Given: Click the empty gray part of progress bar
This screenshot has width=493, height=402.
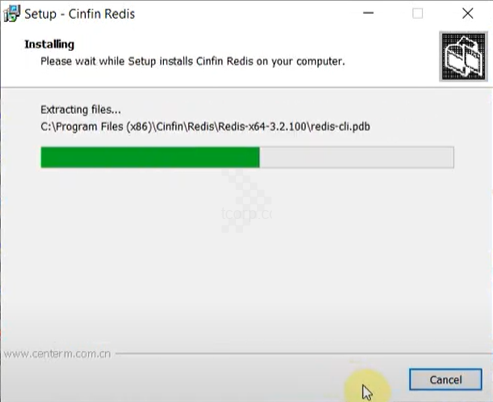Looking at the screenshot, I should point(356,157).
